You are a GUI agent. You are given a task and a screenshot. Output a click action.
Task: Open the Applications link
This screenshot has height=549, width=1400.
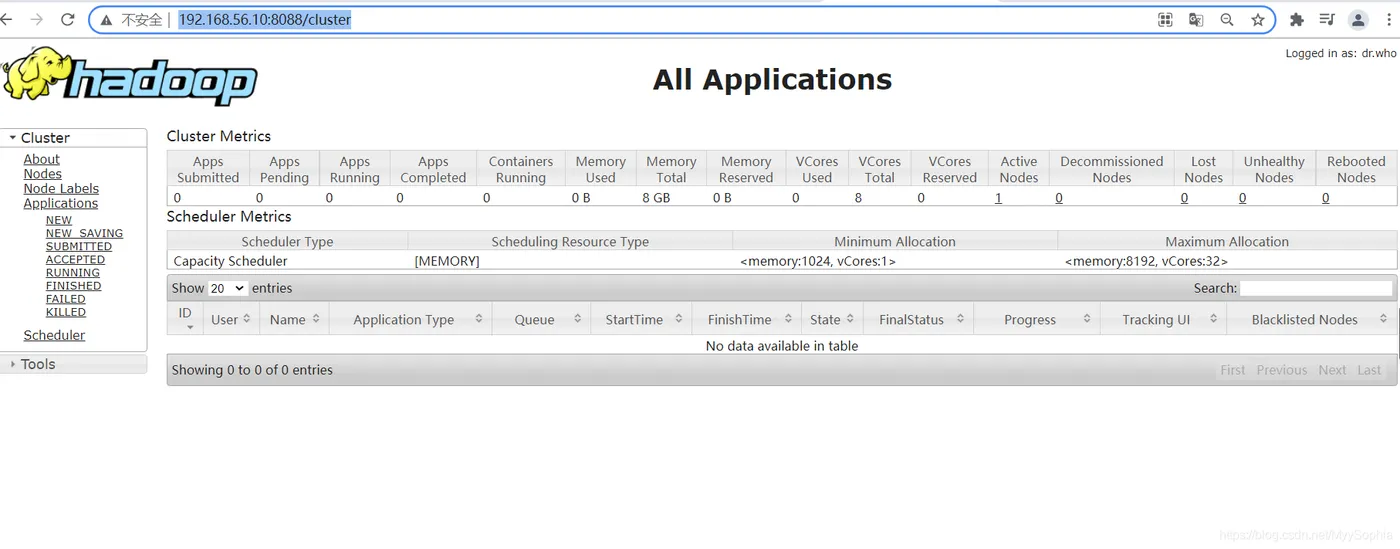tap(61, 203)
